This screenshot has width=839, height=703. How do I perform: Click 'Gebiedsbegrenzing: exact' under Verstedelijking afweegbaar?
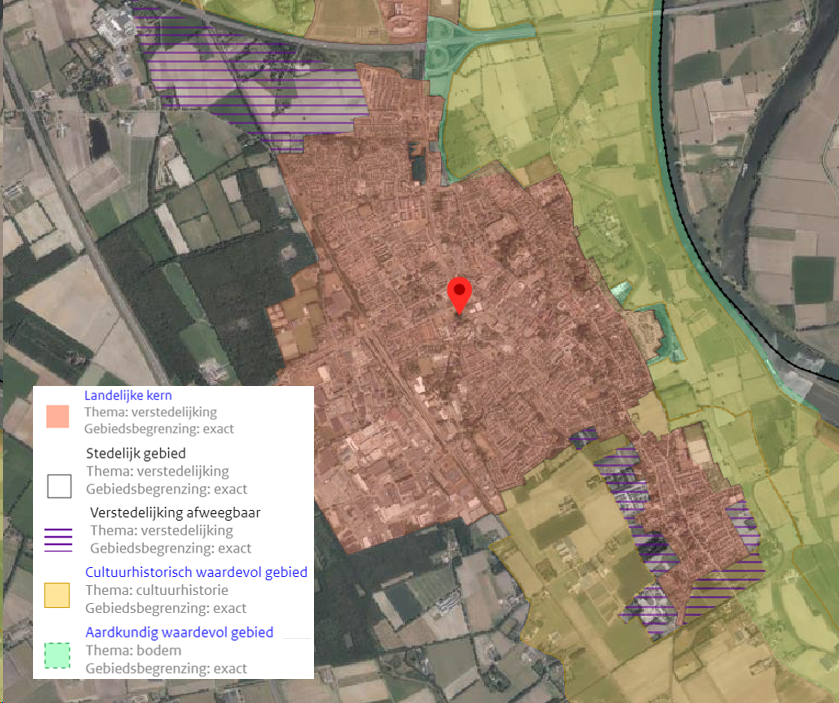pos(171,548)
